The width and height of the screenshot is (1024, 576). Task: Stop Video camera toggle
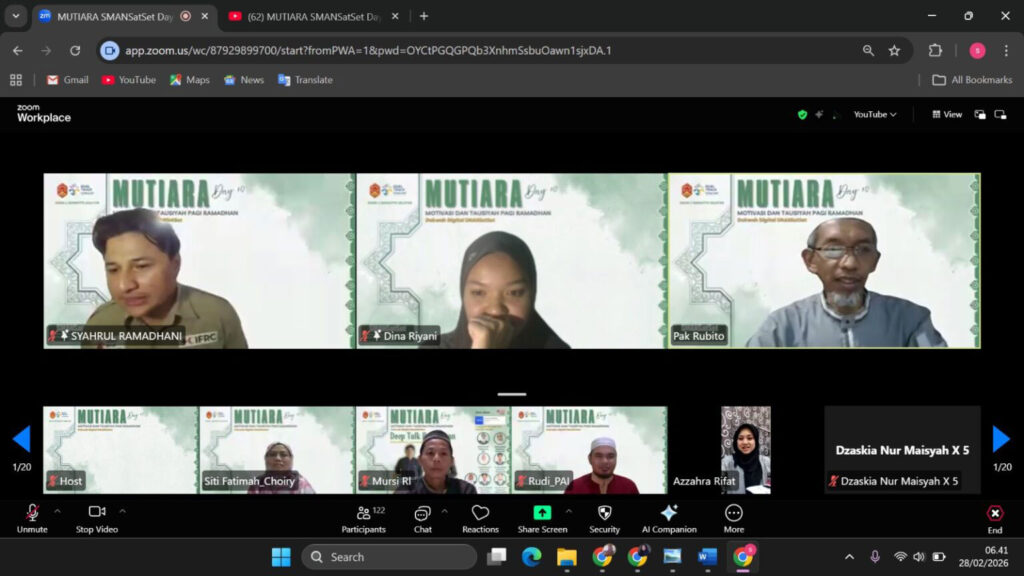(x=97, y=518)
